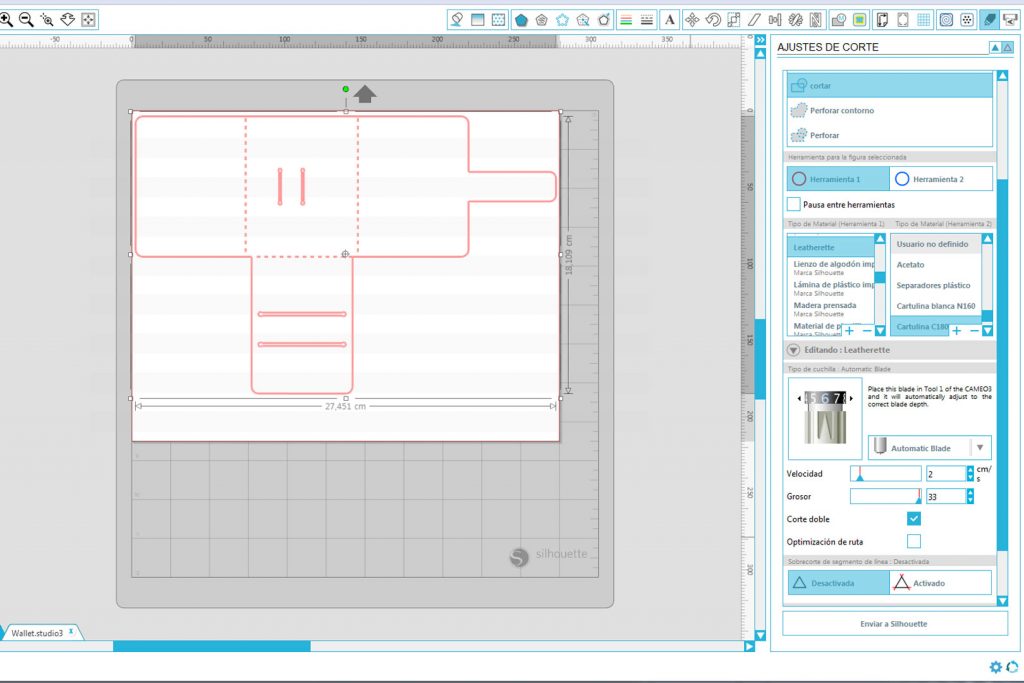Open the Shear parallelogram icon
The width and height of the screenshot is (1024, 683).
point(754,20)
